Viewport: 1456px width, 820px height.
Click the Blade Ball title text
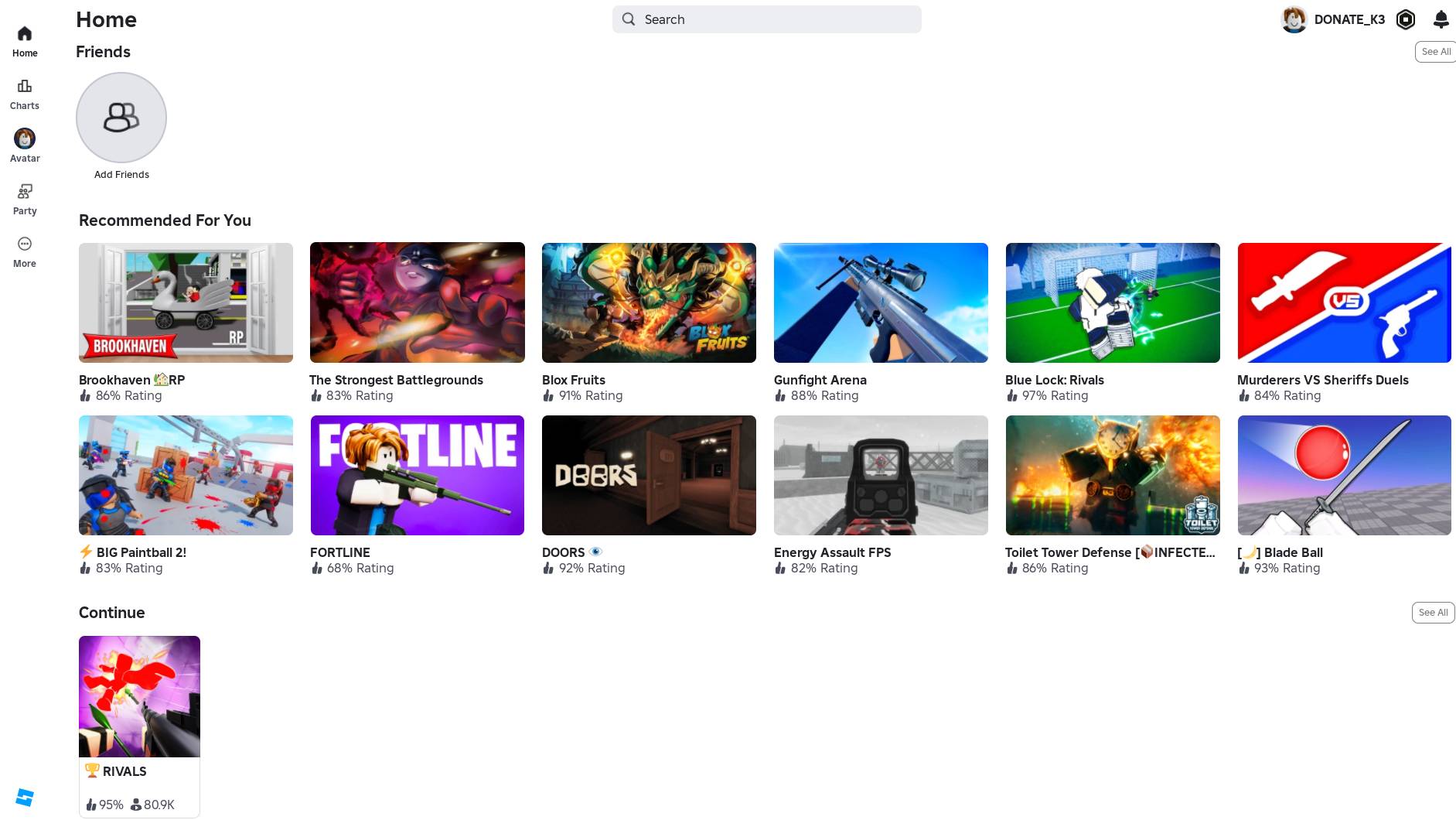pos(1280,552)
